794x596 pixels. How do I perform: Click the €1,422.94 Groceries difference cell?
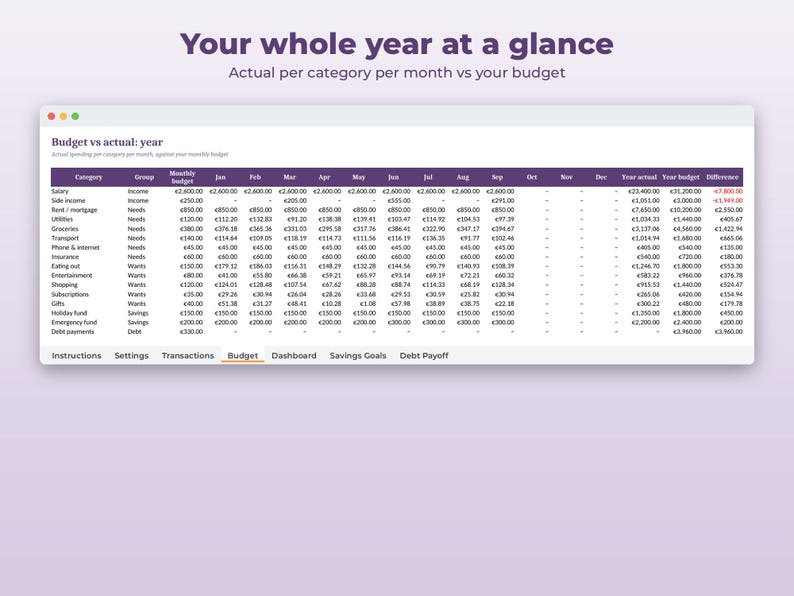[729, 229]
